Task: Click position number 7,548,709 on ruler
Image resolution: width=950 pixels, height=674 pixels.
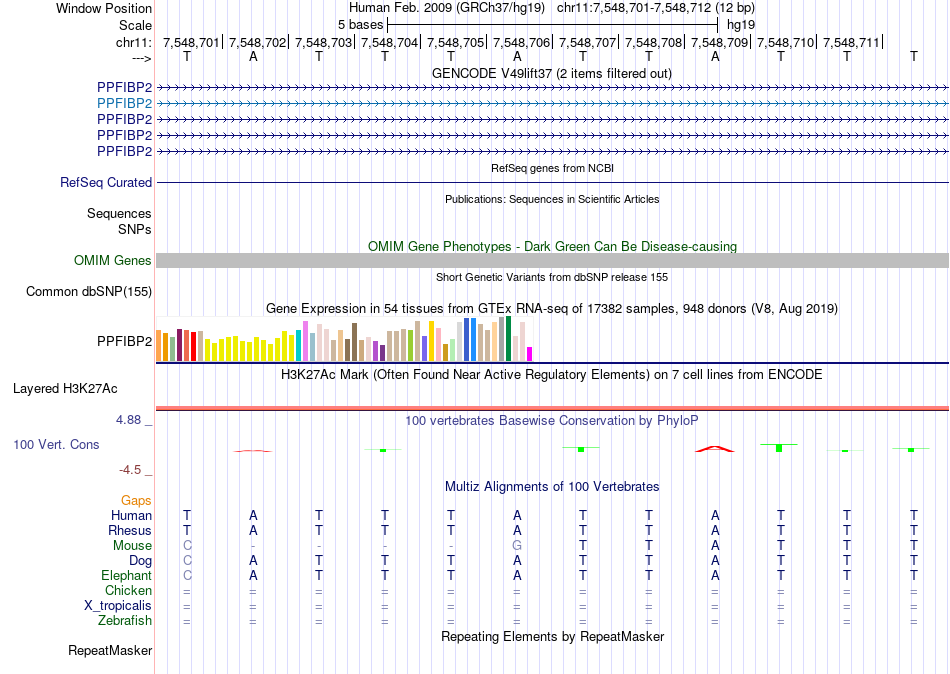Action: click(719, 42)
